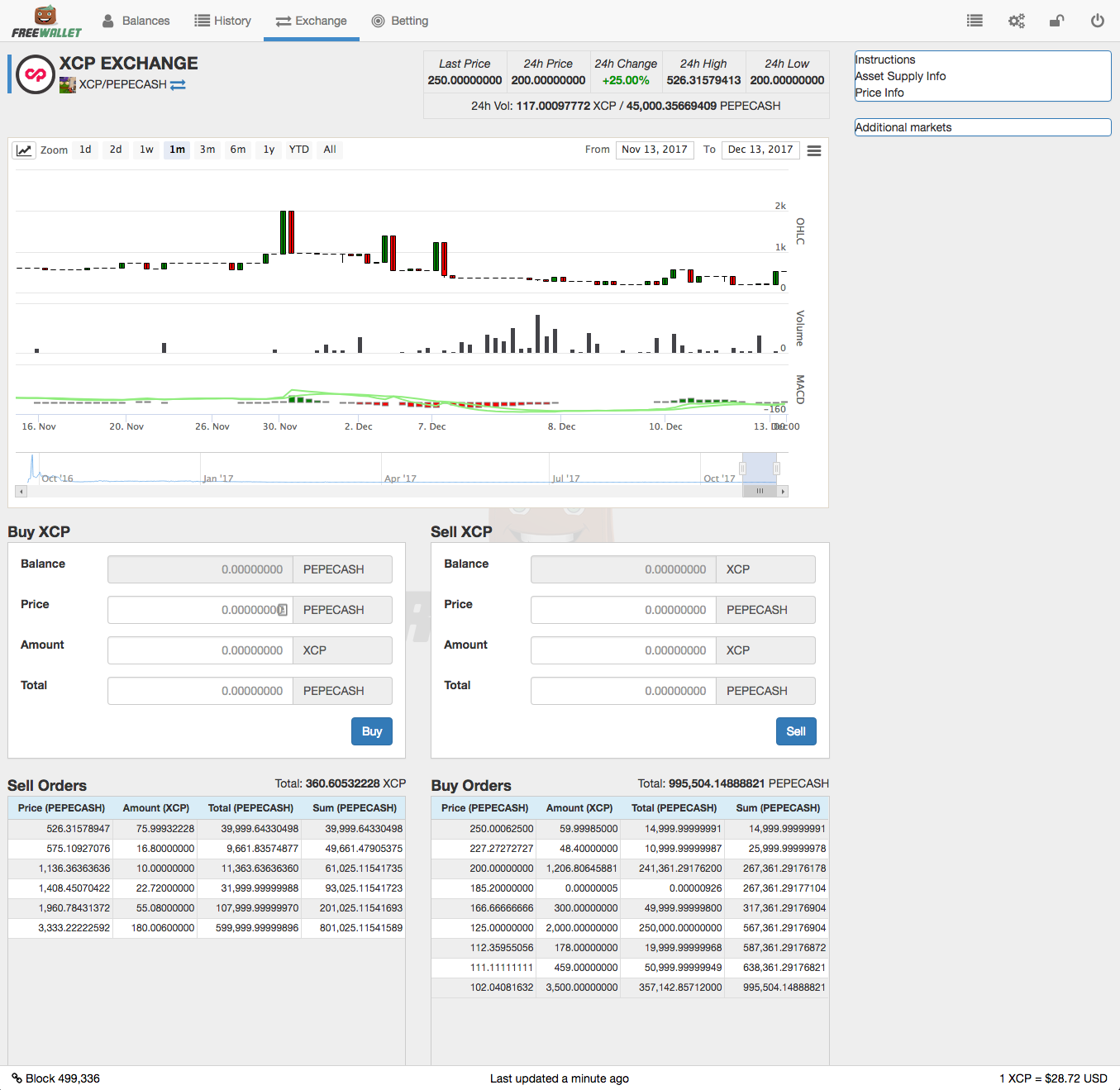Open the History tab
Screen dimensions: 1120x1090
[x=223, y=21]
